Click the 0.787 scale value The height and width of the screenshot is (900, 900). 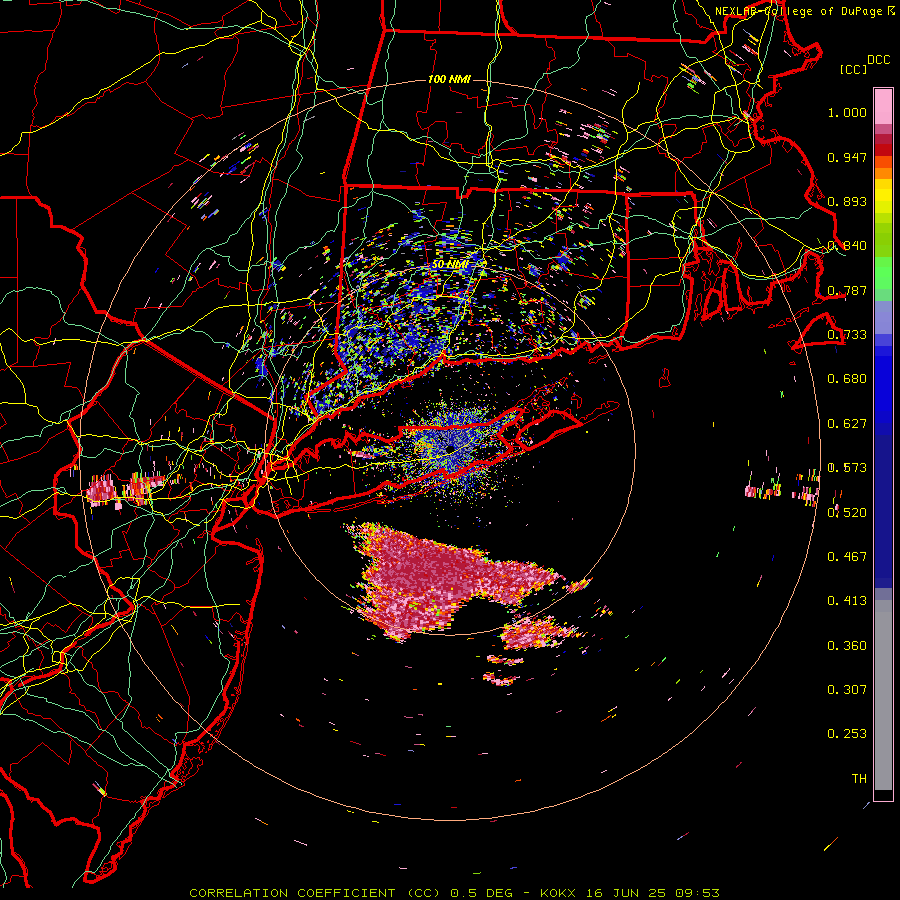coord(847,290)
